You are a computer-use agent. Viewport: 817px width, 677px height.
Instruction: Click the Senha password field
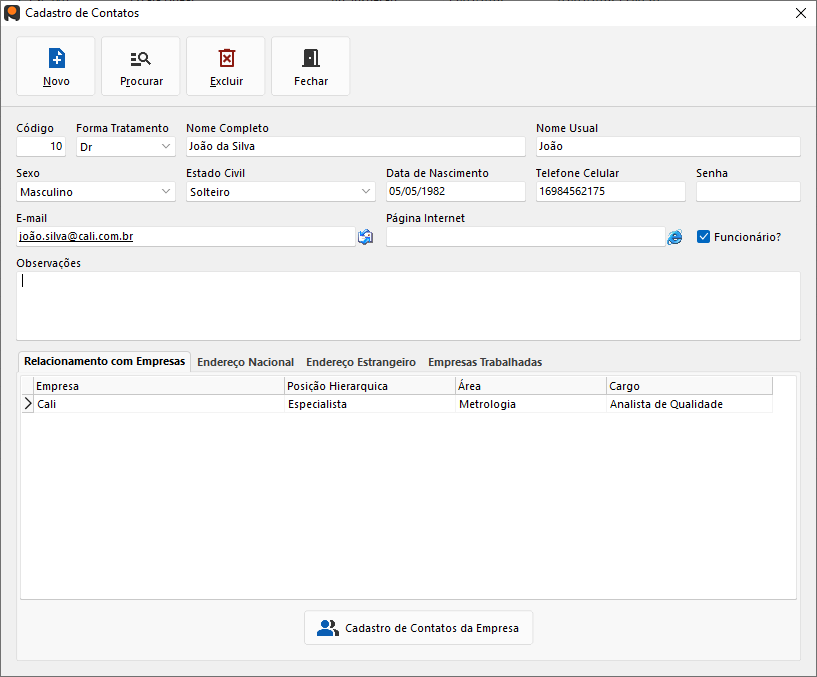pyautogui.click(x=748, y=192)
